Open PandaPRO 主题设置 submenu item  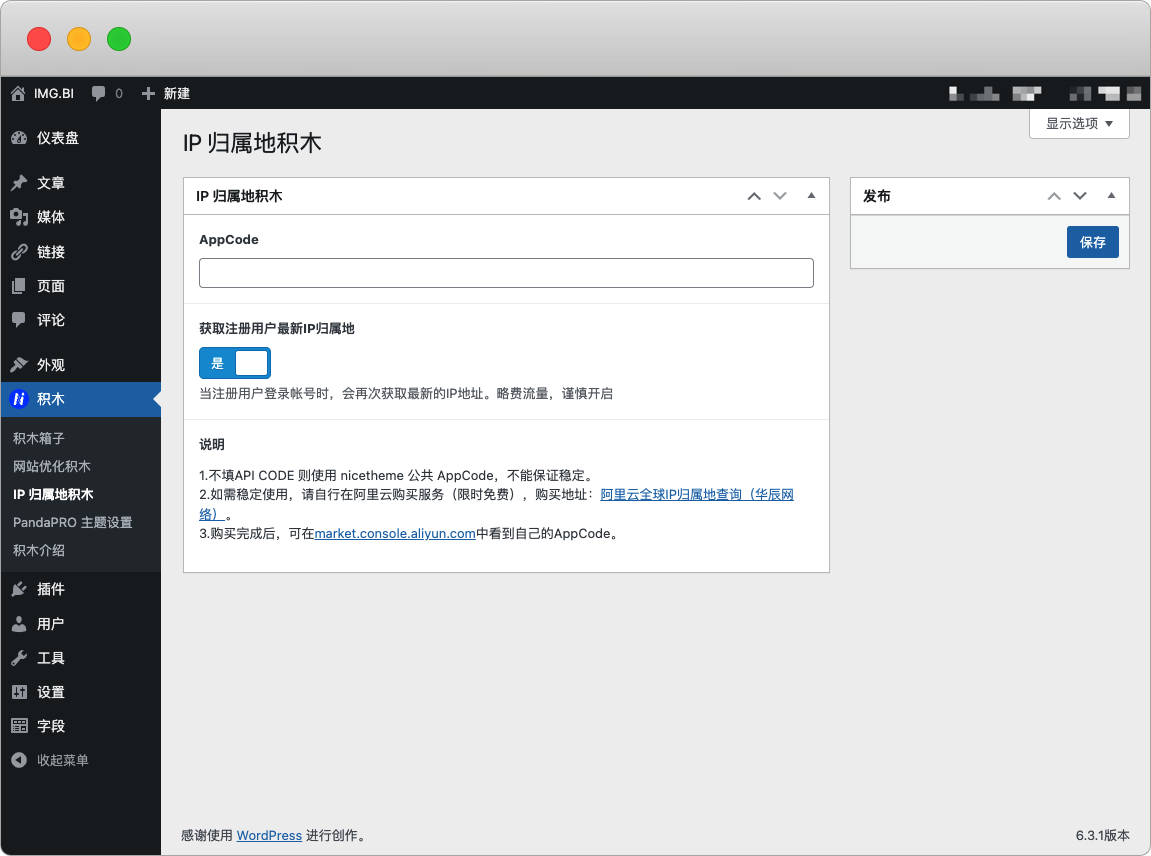tap(73, 522)
